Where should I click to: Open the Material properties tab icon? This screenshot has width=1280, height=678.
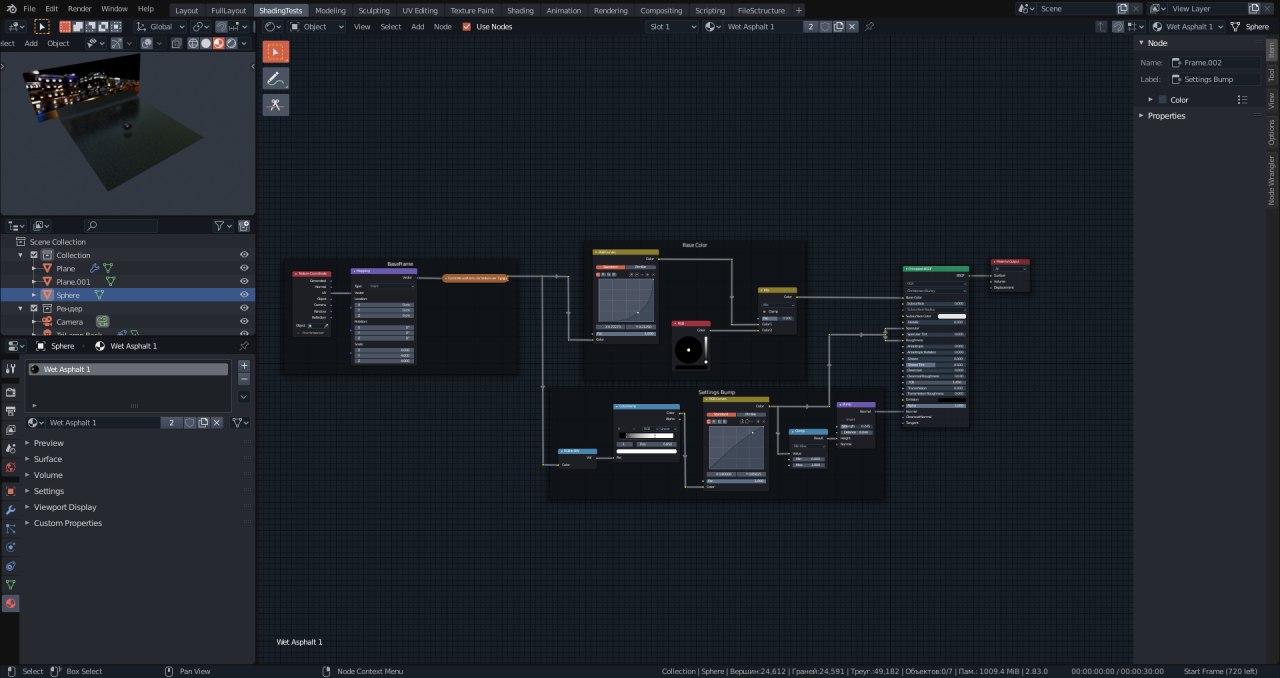coord(10,603)
